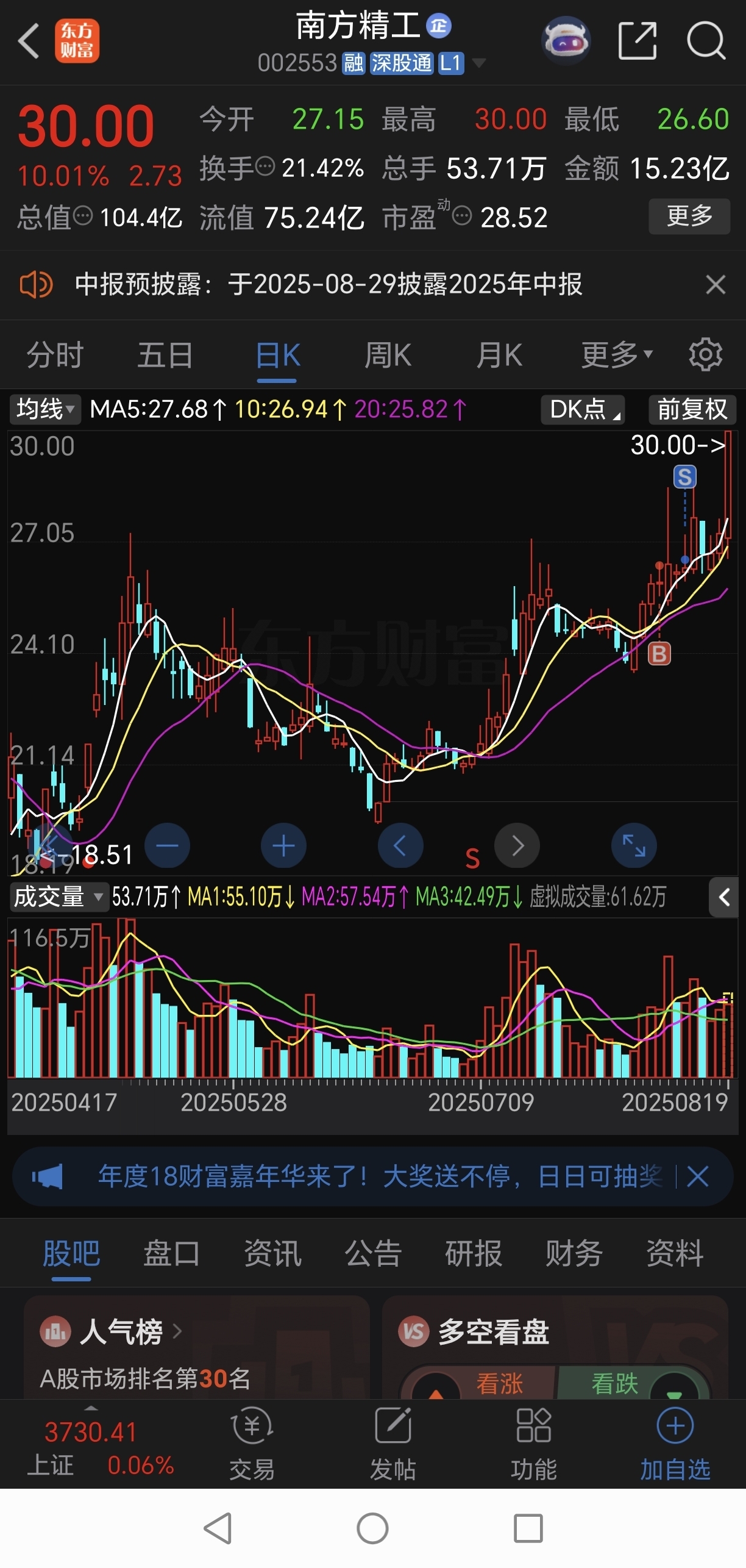
Task: Open the search magnifier
Action: click(x=706, y=41)
